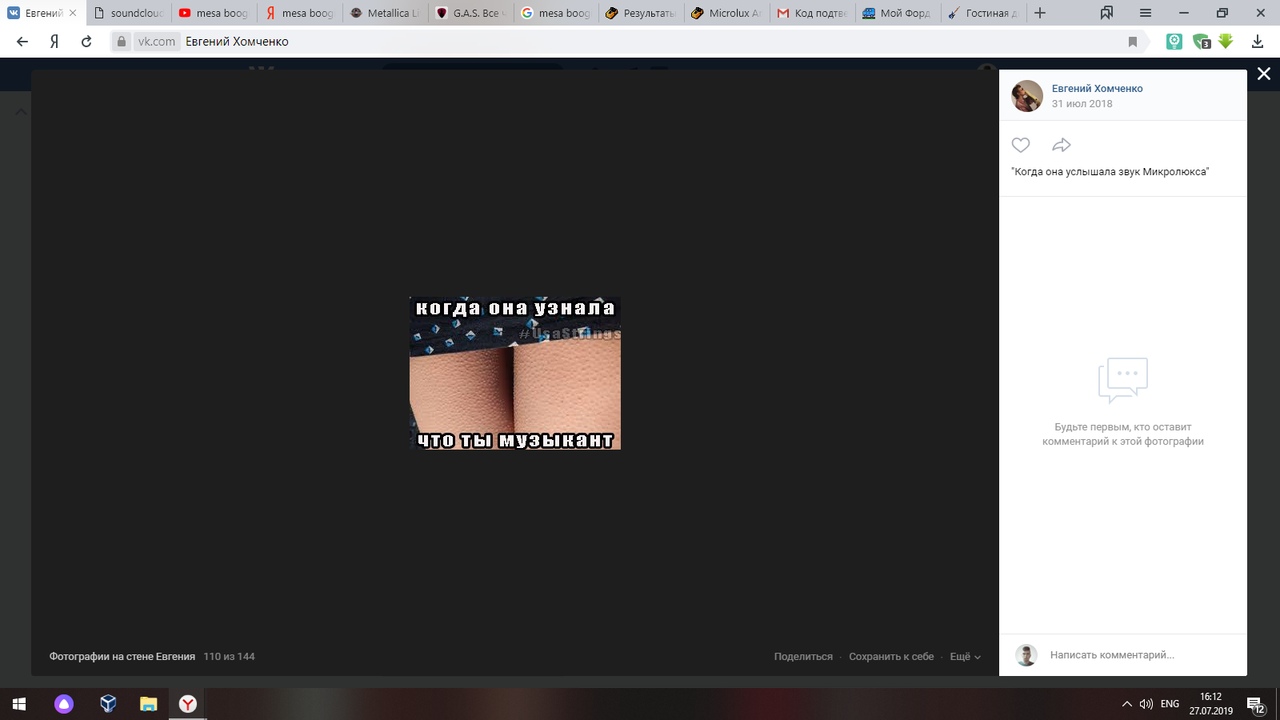Switch to the Результаты tab

point(639,13)
